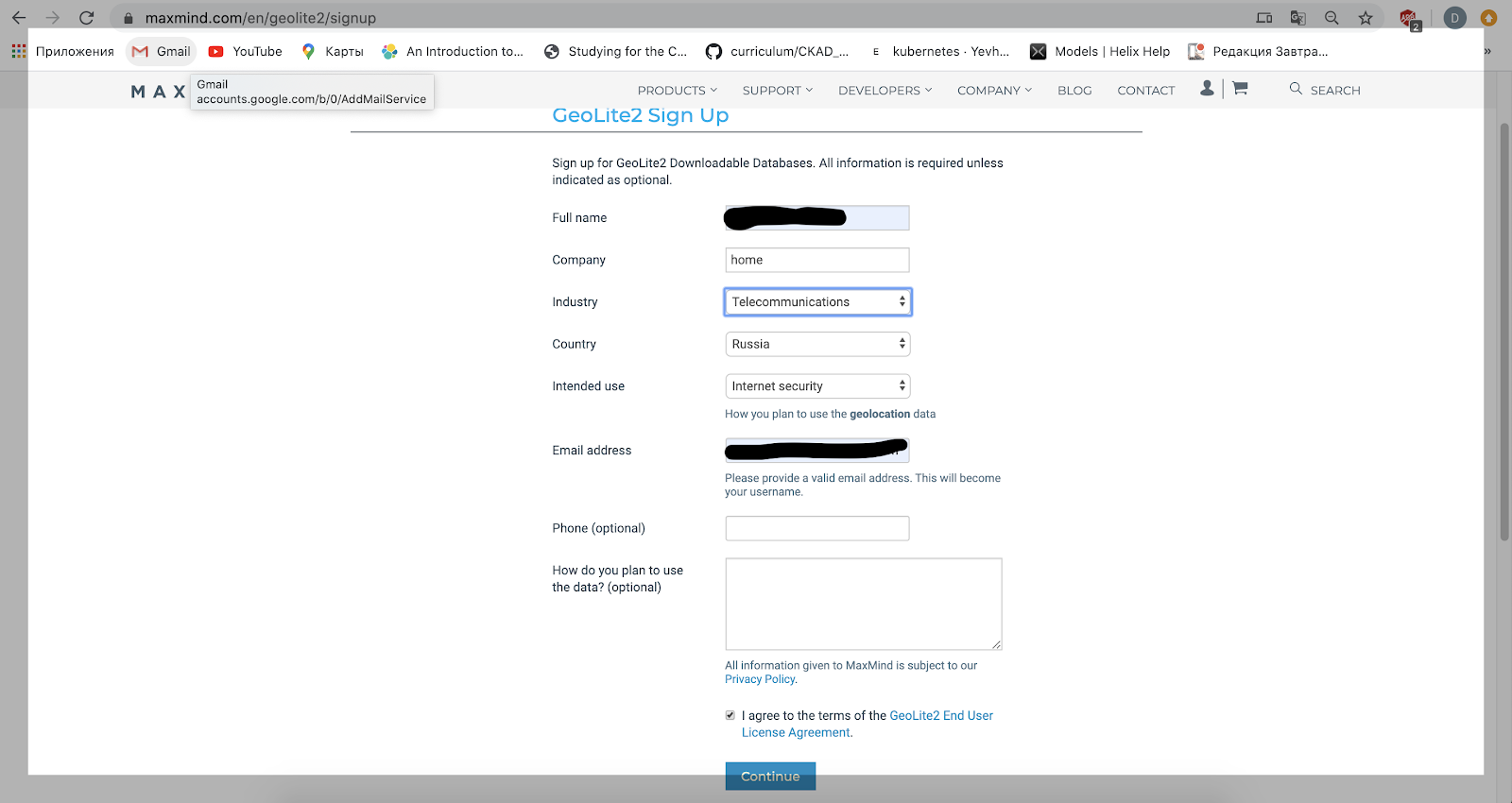Uncheck the GeoLite2 license agreement checkbox
The image size is (1512, 803).
coord(730,715)
